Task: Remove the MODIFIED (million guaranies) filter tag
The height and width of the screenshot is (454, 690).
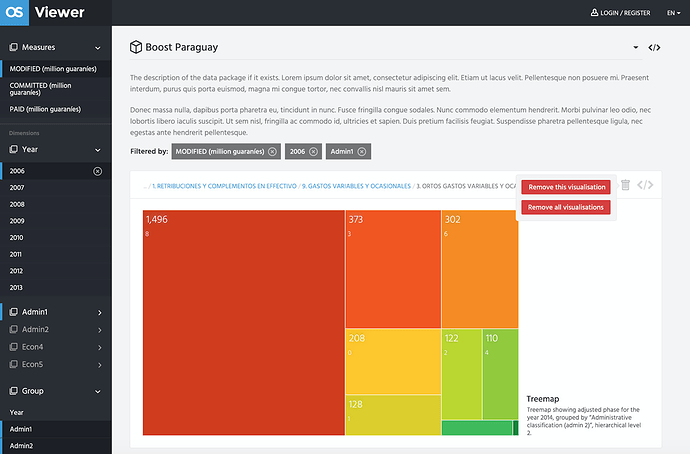Action: (x=272, y=151)
